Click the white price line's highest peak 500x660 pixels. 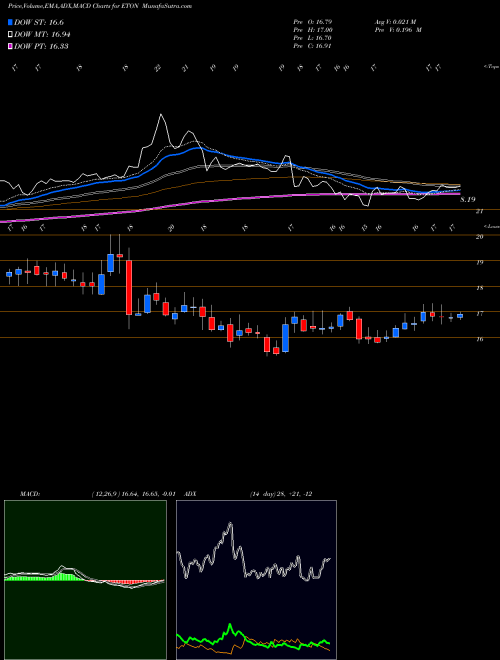tap(161, 114)
